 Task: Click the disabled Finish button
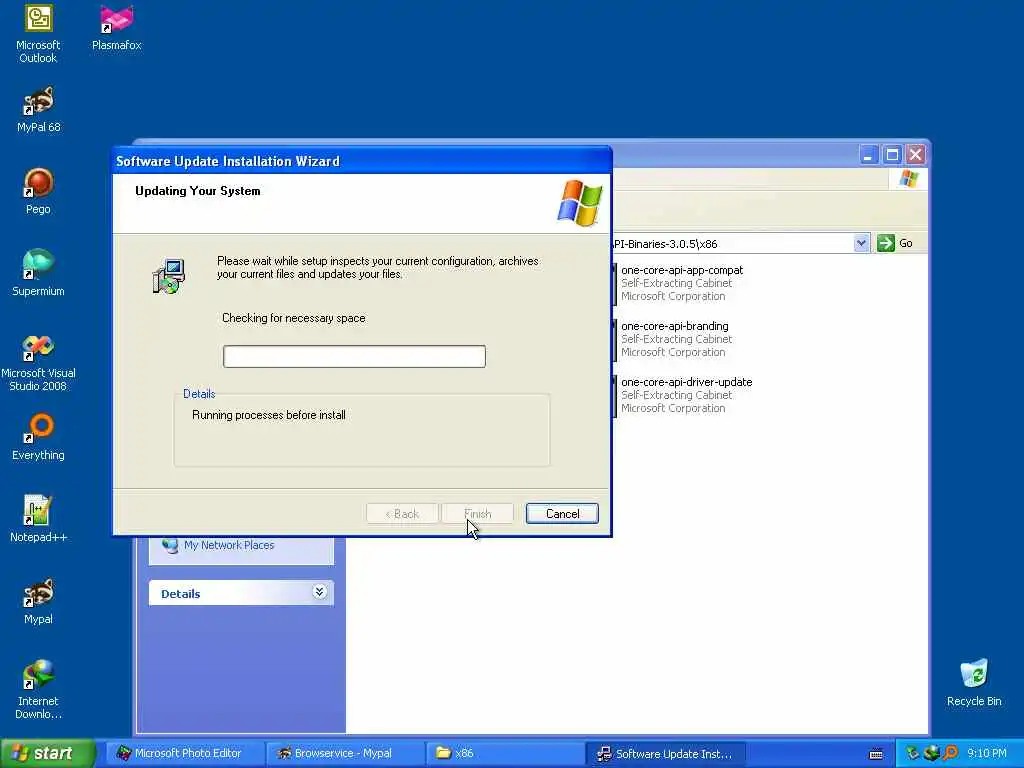click(x=477, y=514)
